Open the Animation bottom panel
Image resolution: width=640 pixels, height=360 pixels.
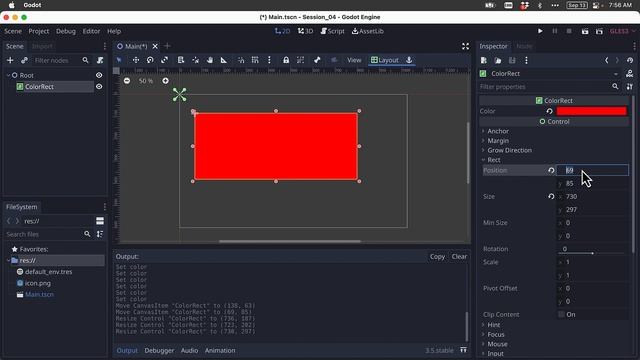tap(220, 350)
